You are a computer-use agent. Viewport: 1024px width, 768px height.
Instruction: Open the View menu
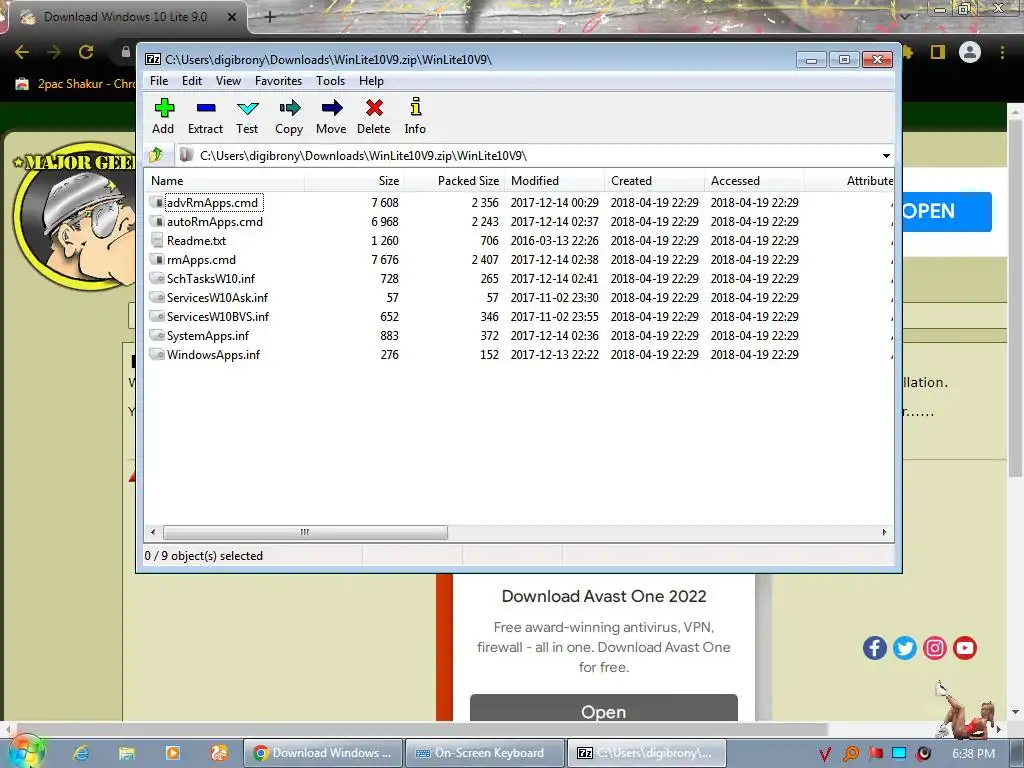click(229, 81)
